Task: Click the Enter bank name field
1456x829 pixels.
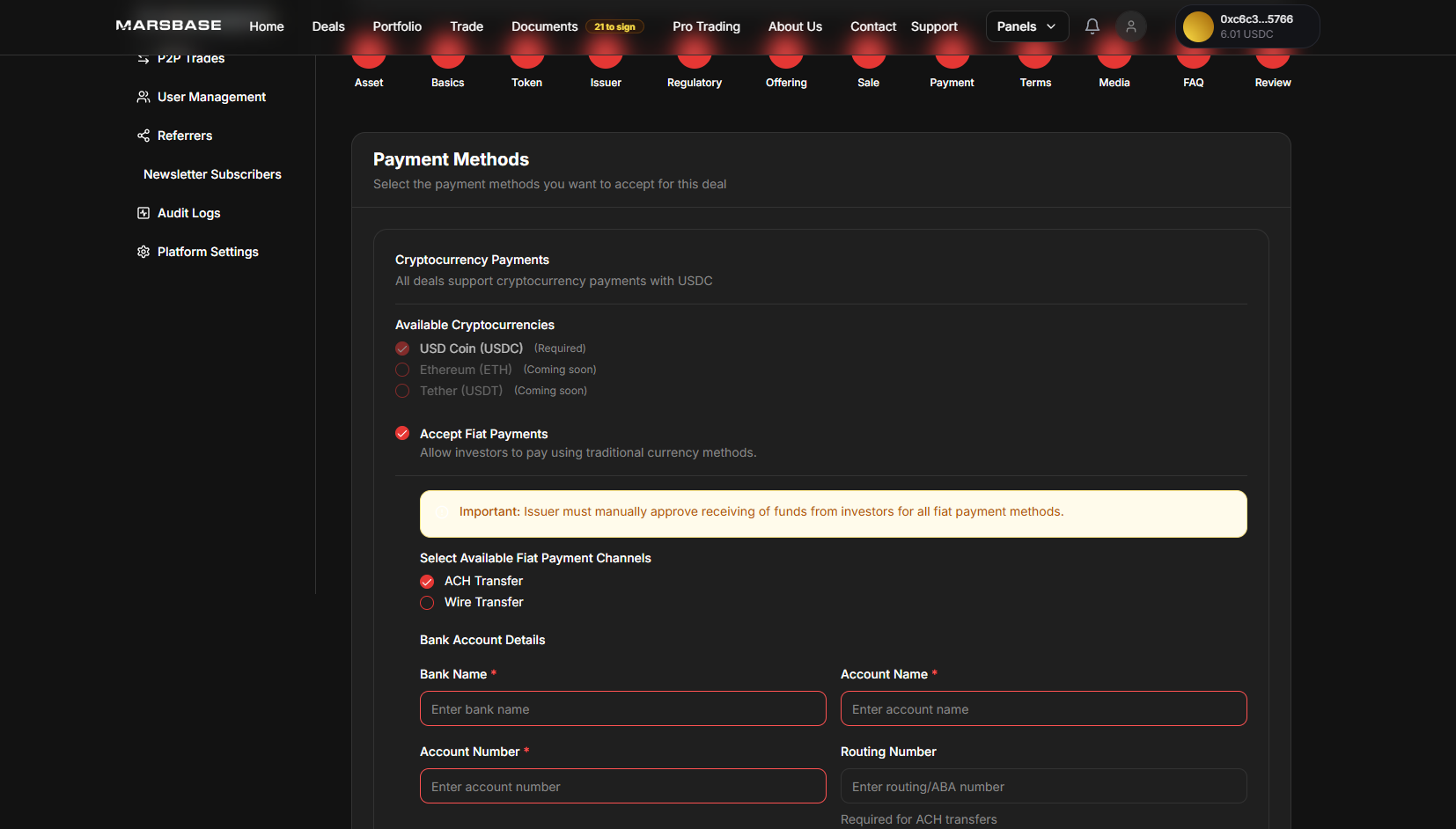Action: 622,708
